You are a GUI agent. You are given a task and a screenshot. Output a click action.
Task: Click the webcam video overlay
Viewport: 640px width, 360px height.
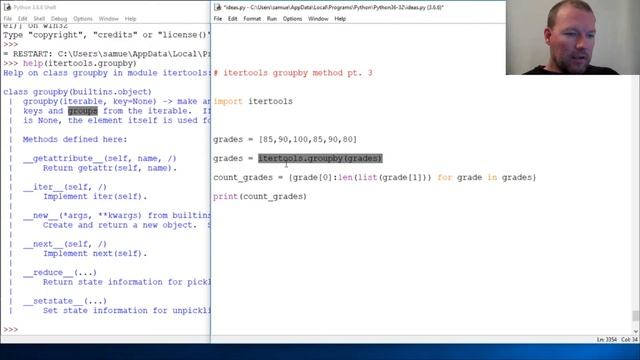pyautogui.click(x=573, y=37)
